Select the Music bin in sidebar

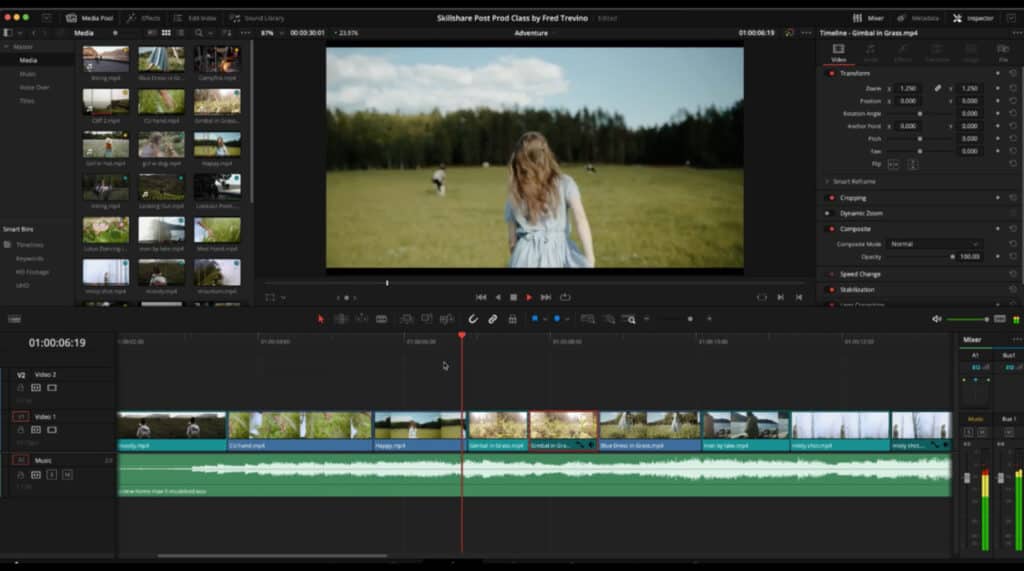[27, 74]
